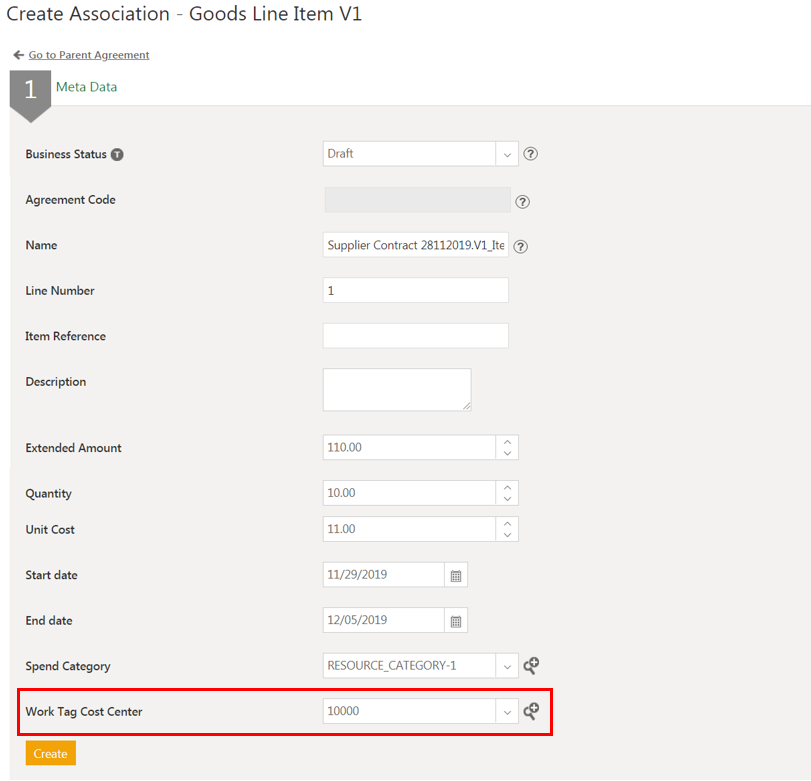Open the End date calendar picker
The width and height of the screenshot is (811, 781).
[456, 621]
